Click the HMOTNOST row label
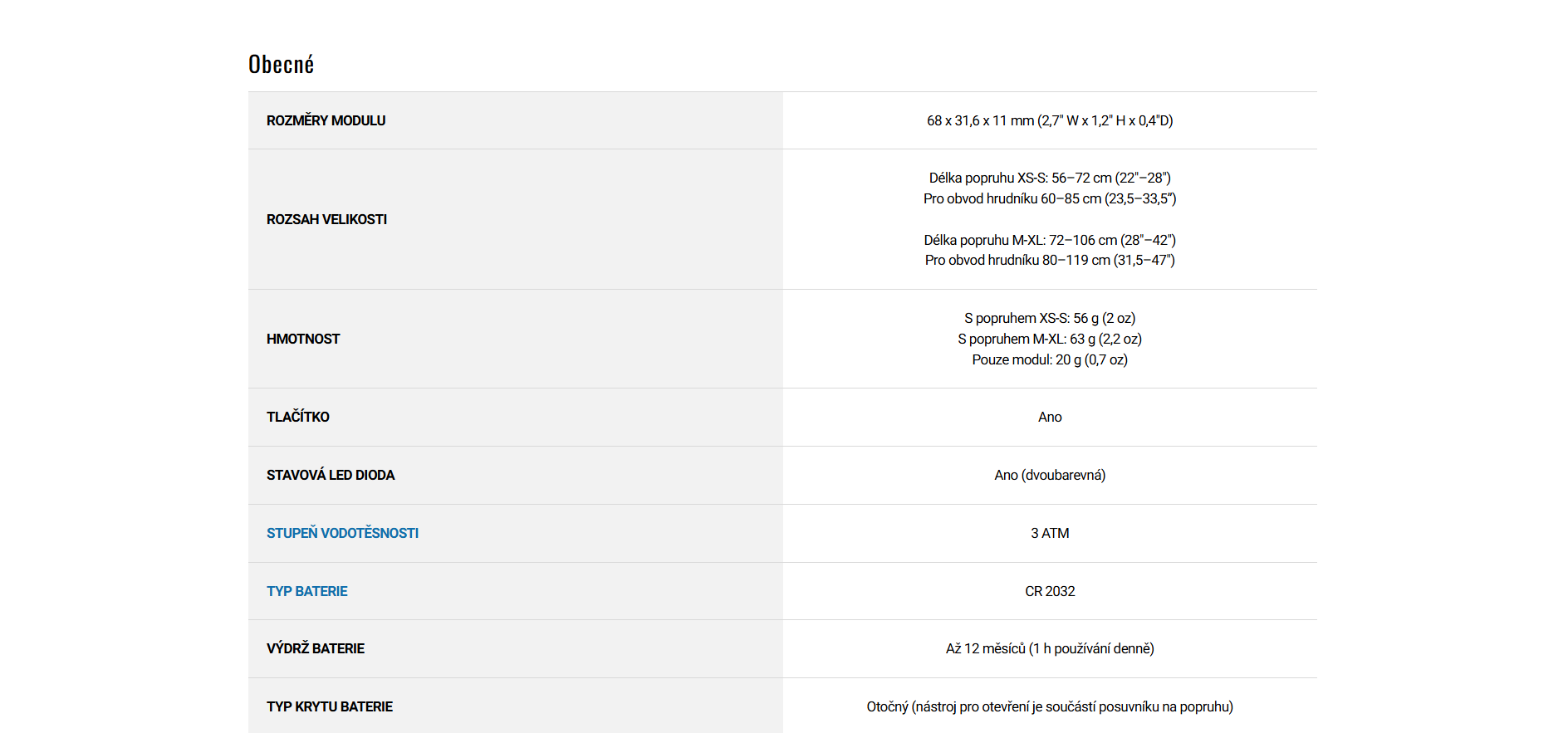The width and height of the screenshot is (1568, 733). pos(303,339)
